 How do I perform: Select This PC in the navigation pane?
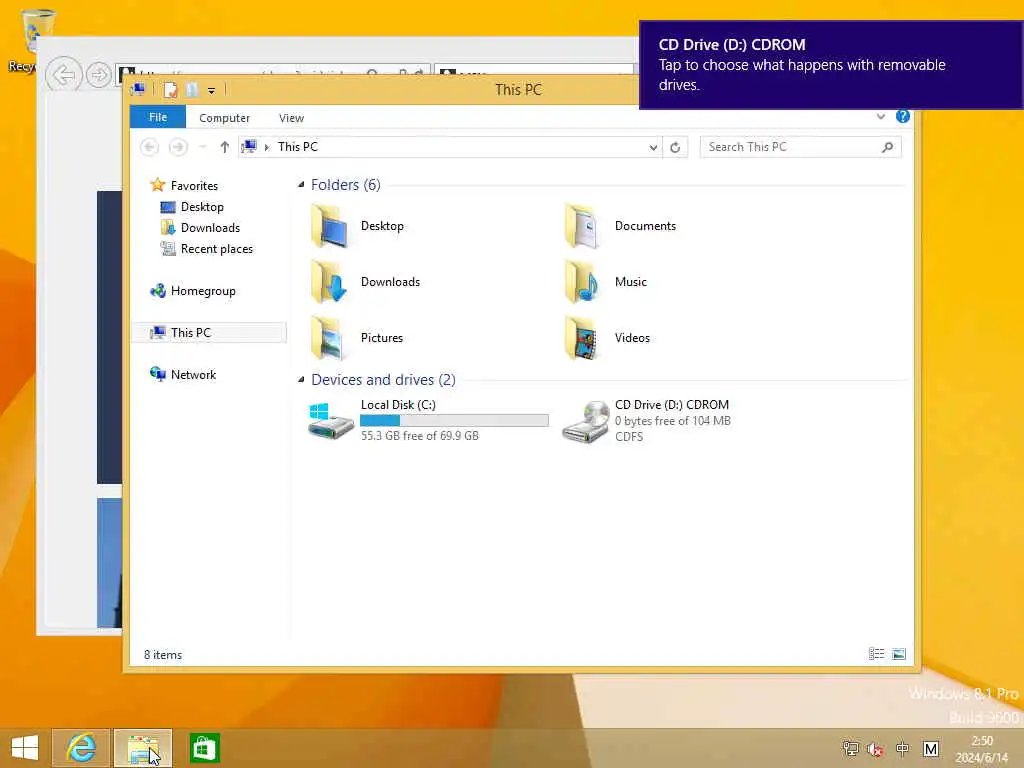(x=191, y=332)
